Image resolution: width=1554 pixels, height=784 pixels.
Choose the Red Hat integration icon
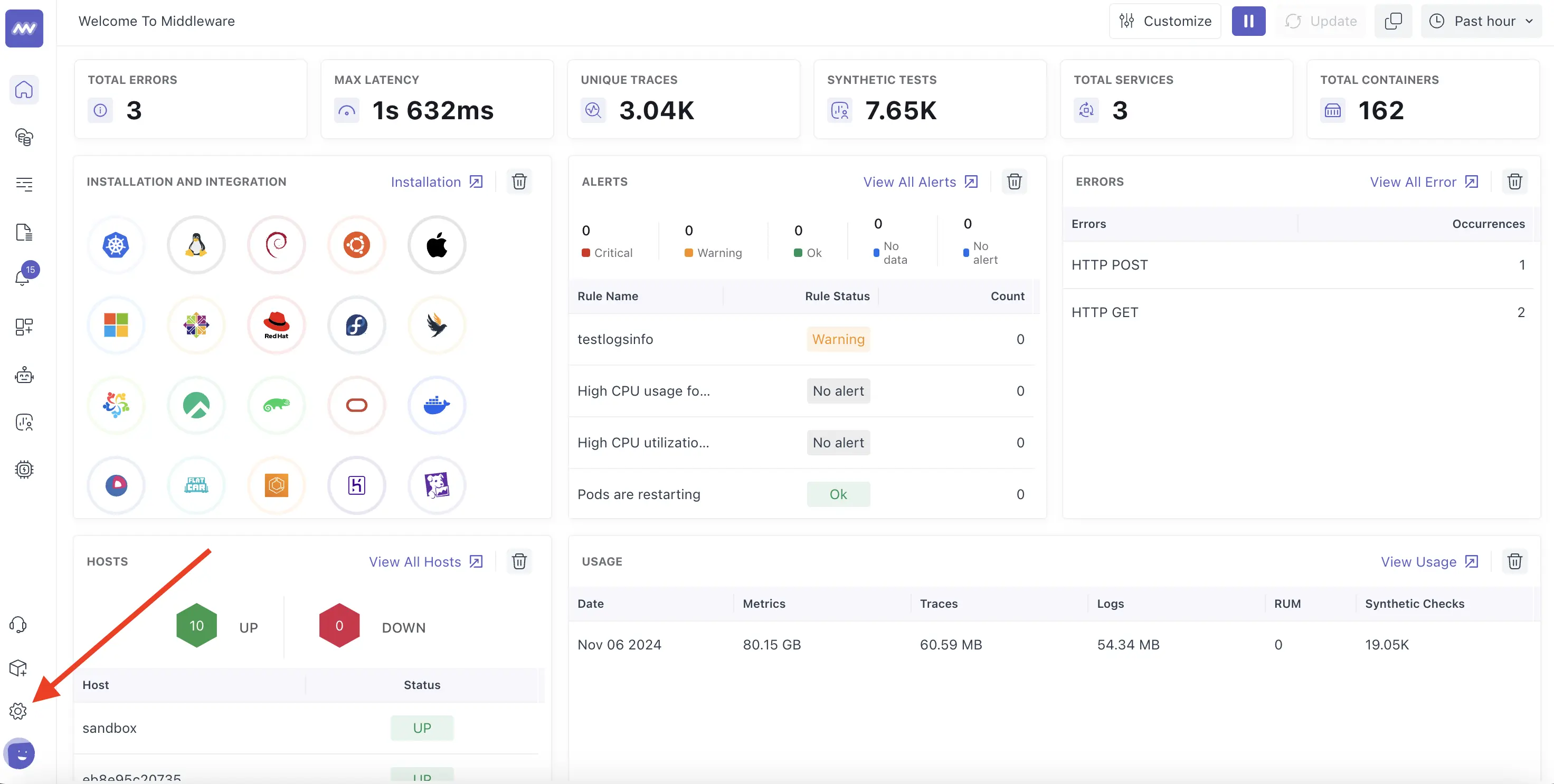click(x=276, y=324)
